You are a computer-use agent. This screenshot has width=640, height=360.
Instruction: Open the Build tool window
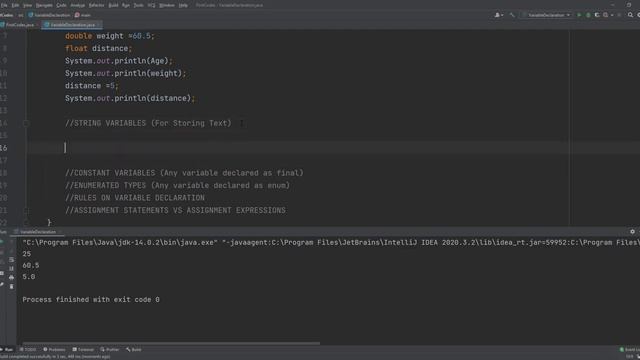[x=134, y=350]
